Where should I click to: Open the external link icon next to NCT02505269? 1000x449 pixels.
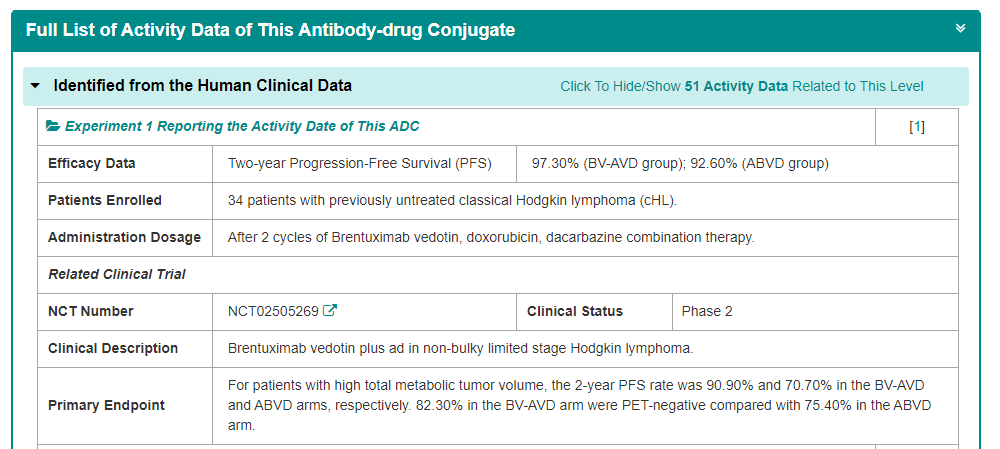coord(330,311)
